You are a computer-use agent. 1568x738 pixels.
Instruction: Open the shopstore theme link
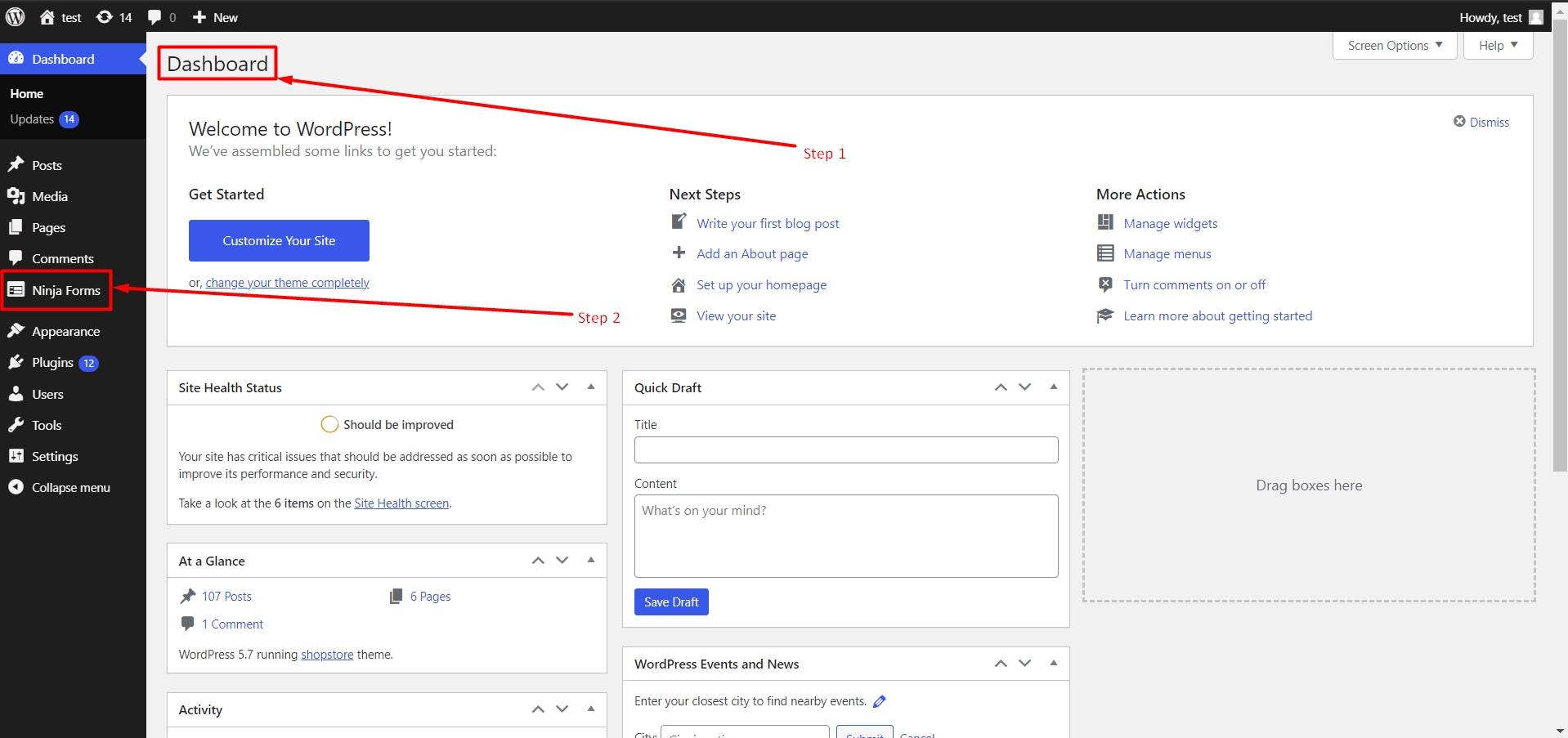pyautogui.click(x=327, y=655)
